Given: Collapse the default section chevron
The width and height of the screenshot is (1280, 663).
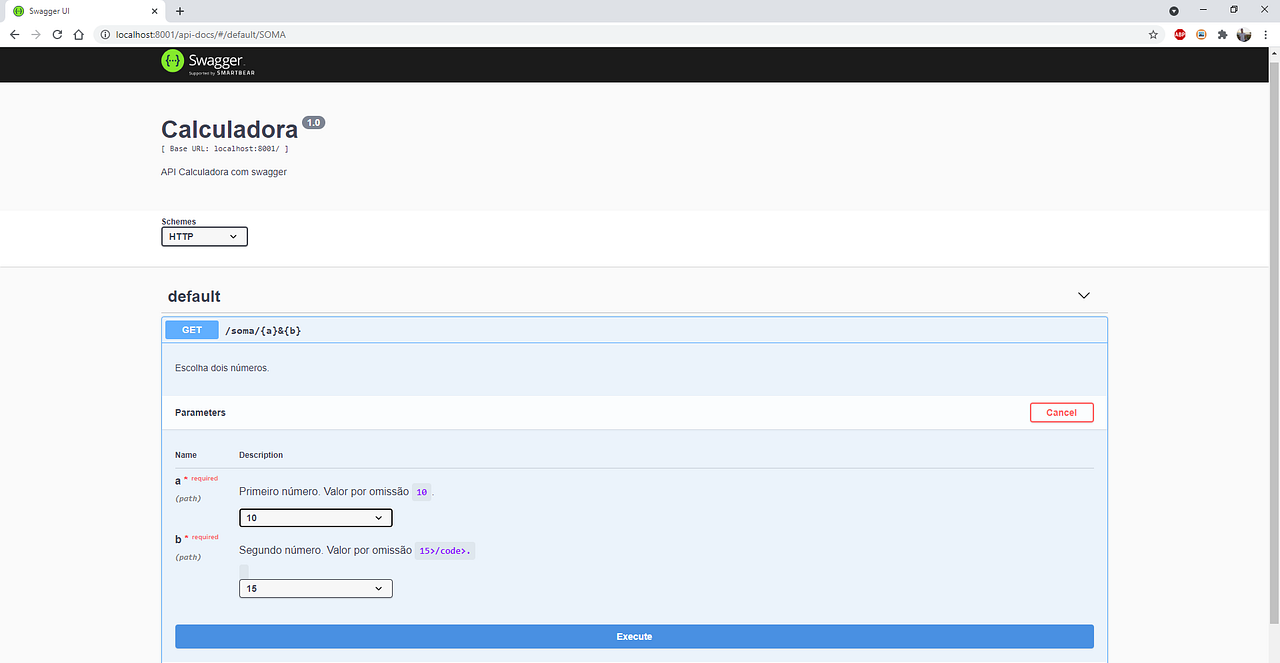Looking at the screenshot, I should point(1084,295).
